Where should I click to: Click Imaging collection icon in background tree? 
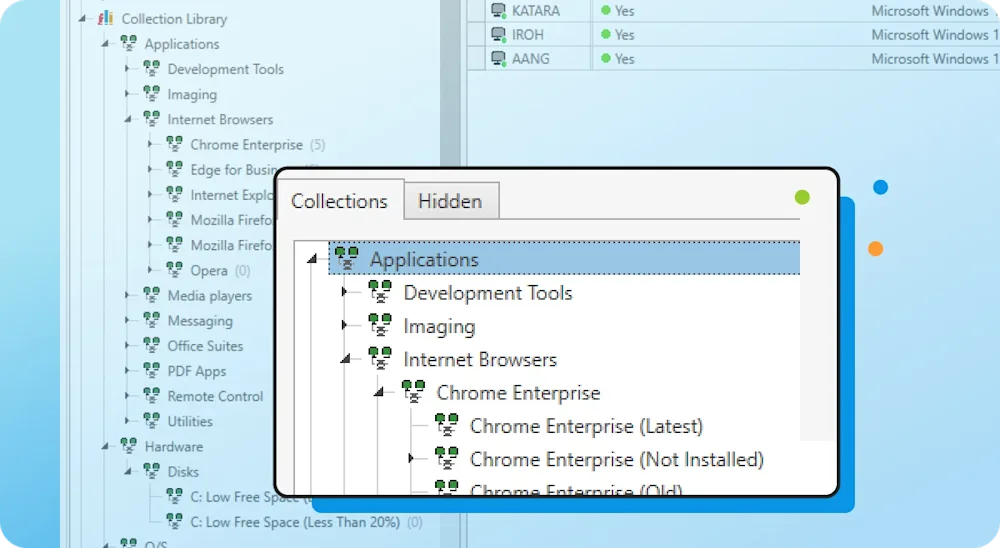point(152,94)
